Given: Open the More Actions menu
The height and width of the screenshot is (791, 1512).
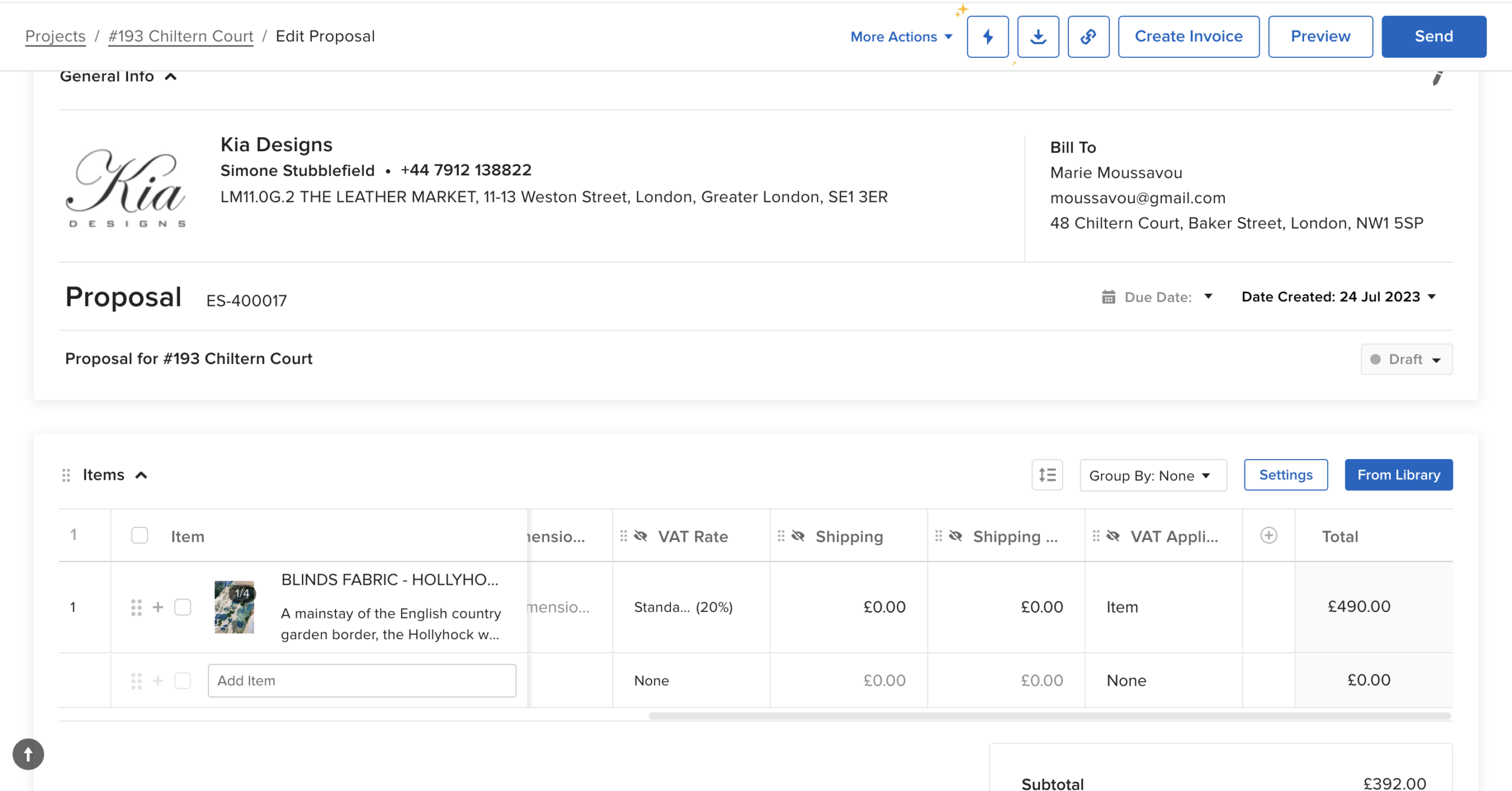Looking at the screenshot, I should pos(901,37).
